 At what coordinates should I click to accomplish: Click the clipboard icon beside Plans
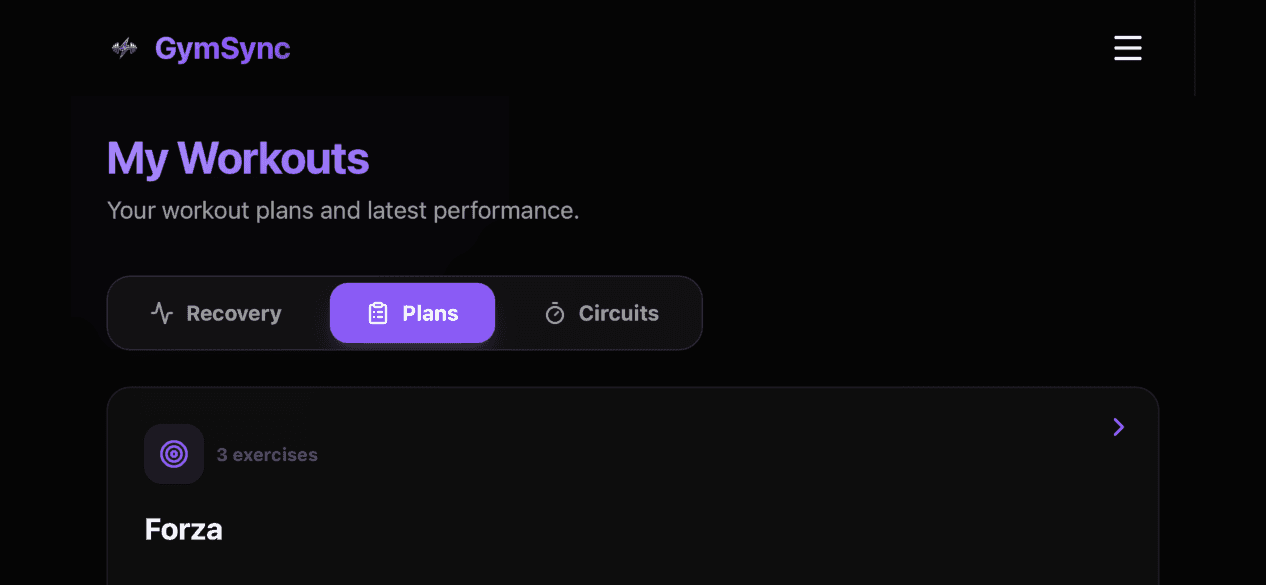[x=378, y=313]
